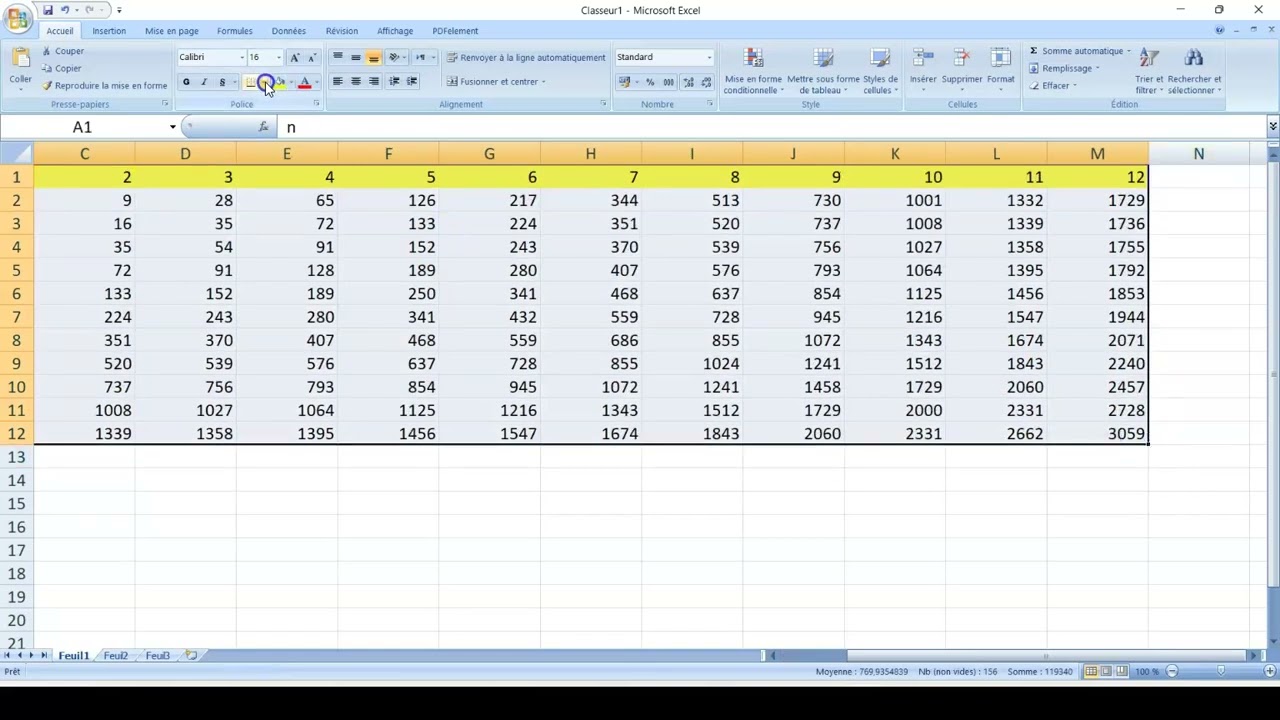Click the Supprimer cells icon
The width and height of the screenshot is (1280, 720).
click(x=961, y=59)
